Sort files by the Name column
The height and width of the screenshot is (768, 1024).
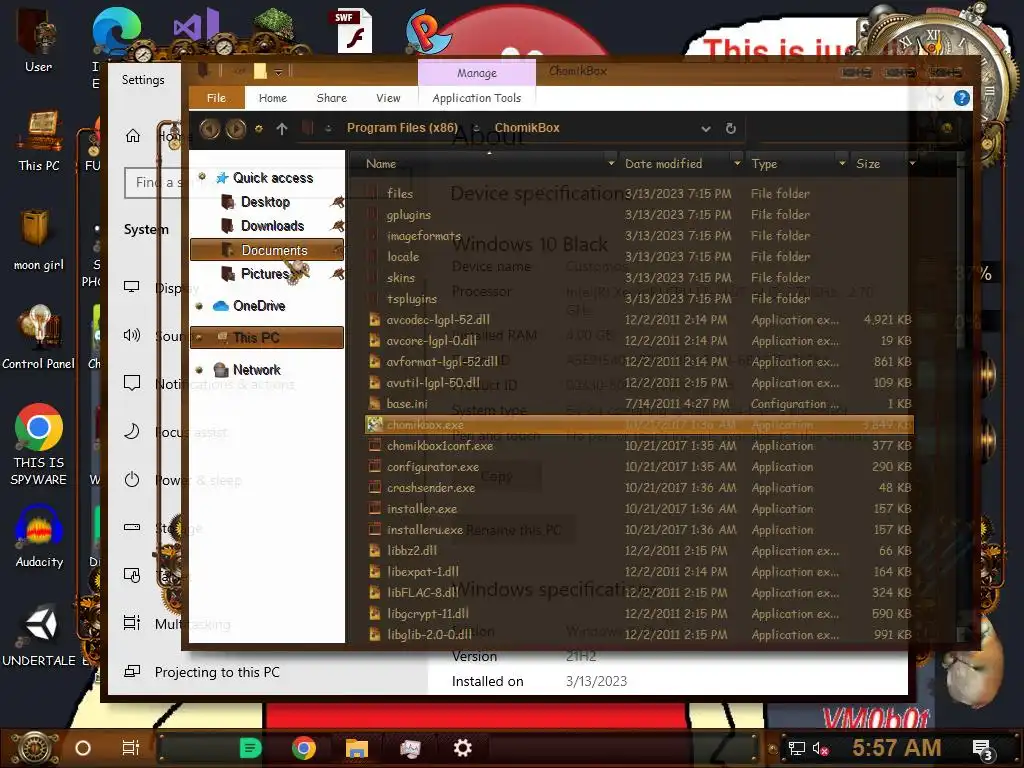click(x=381, y=164)
